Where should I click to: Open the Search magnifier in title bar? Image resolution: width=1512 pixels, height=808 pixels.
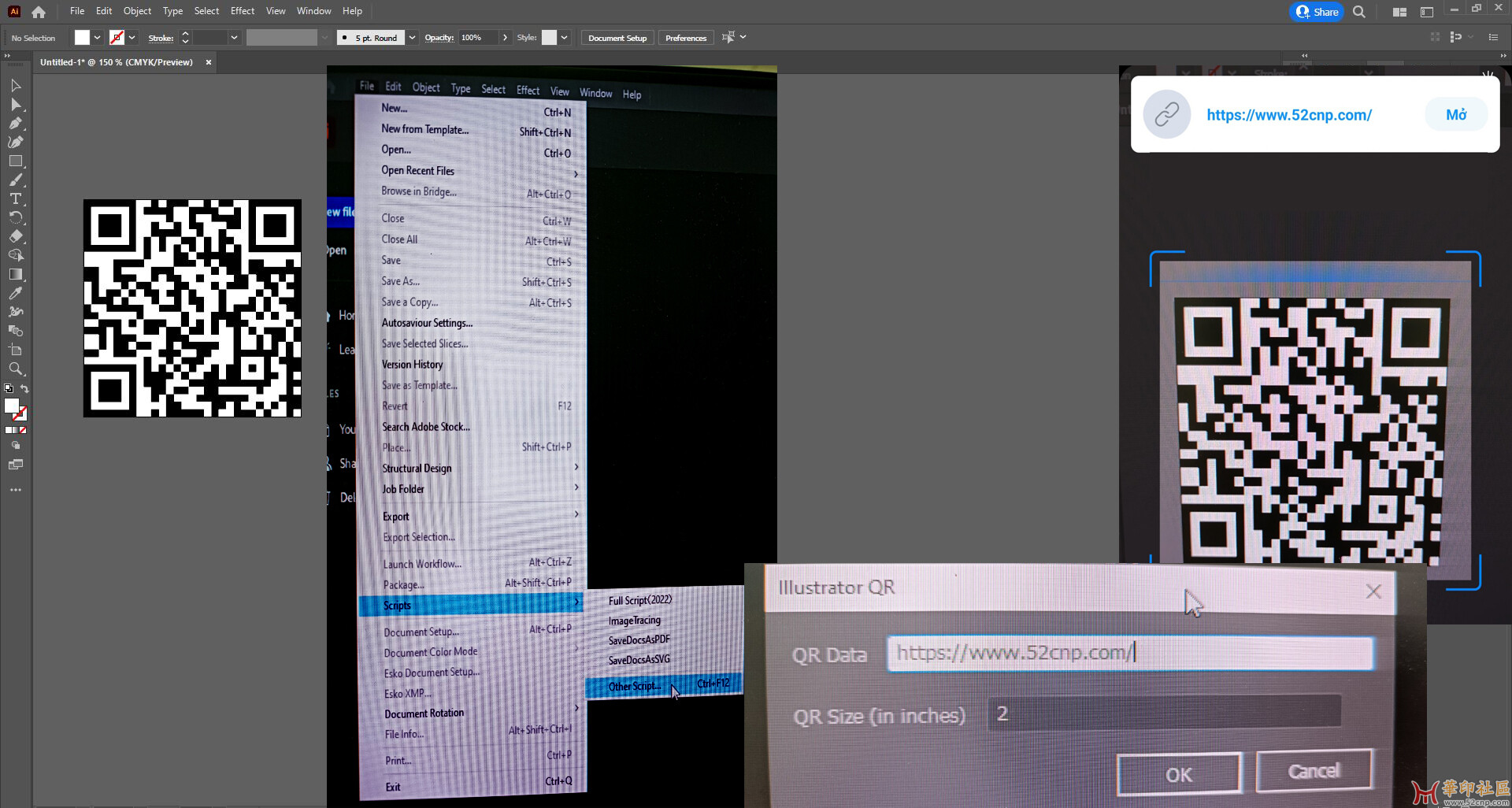[1358, 12]
